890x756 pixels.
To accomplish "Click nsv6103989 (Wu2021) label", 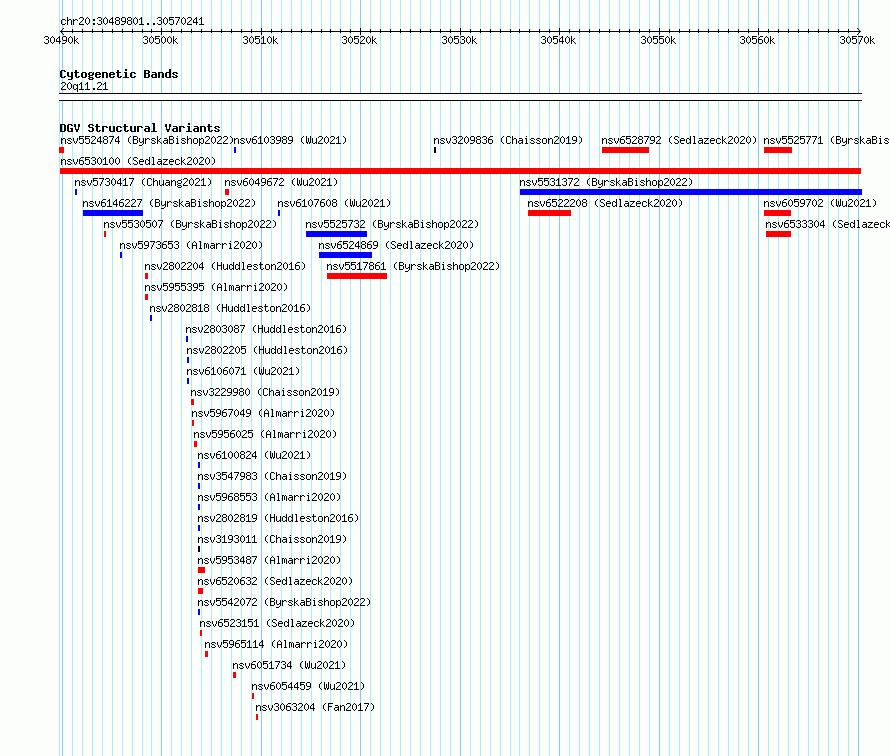I will tap(290, 140).
